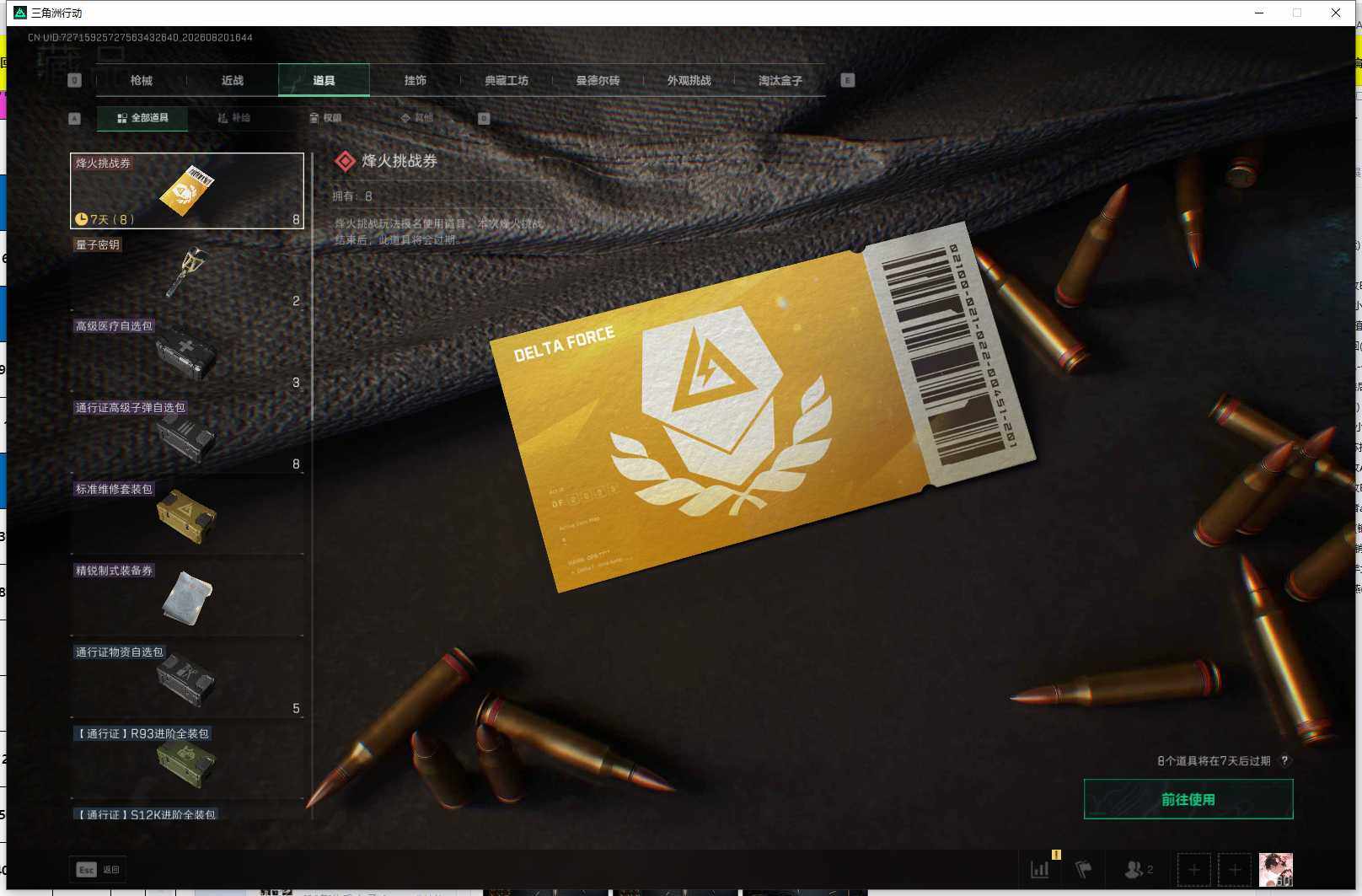Click the second empty squad invite slot
The width and height of the screenshot is (1362, 896).
pos(1235,869)
